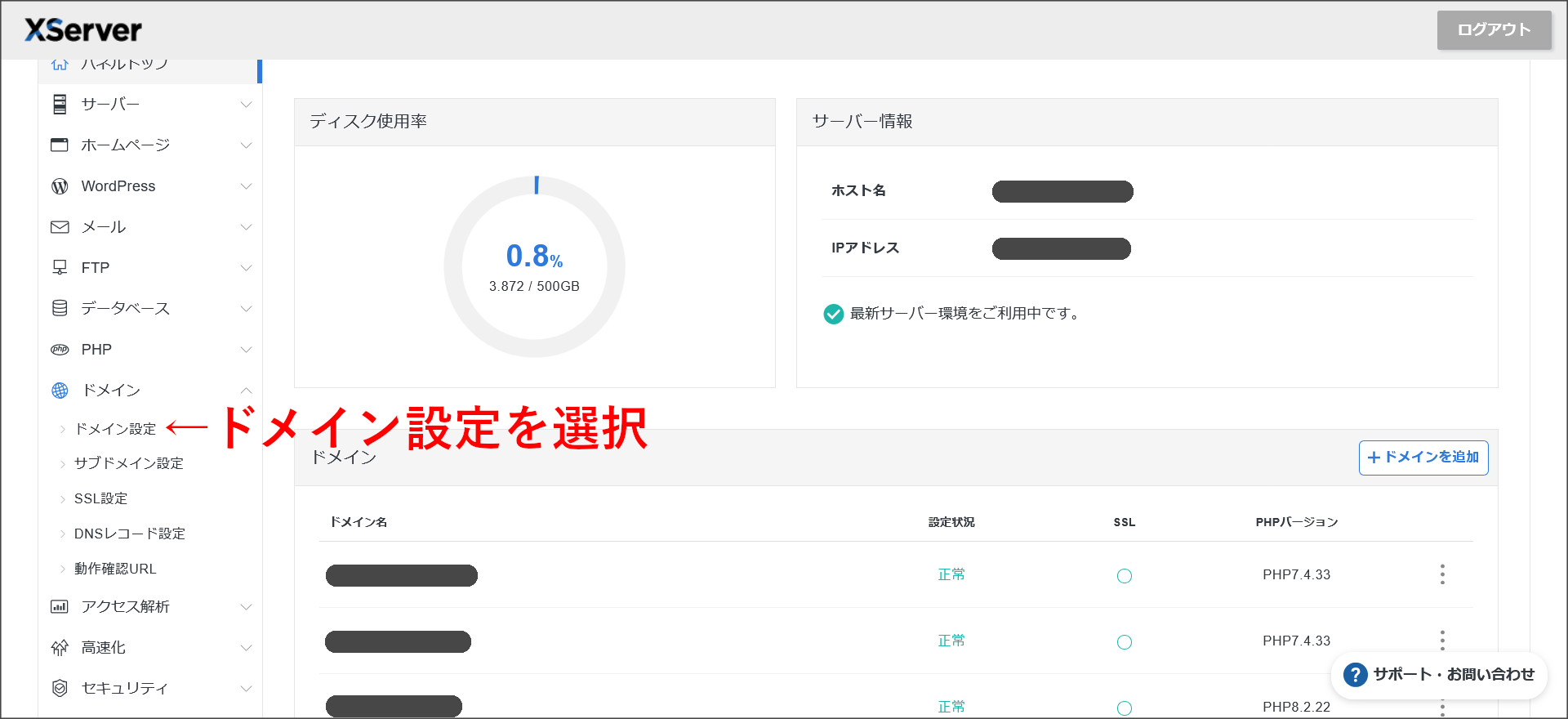Screen dimensions: 1568x719
Task: Click the redacted IP address value
Action: tap(1062, 249)
